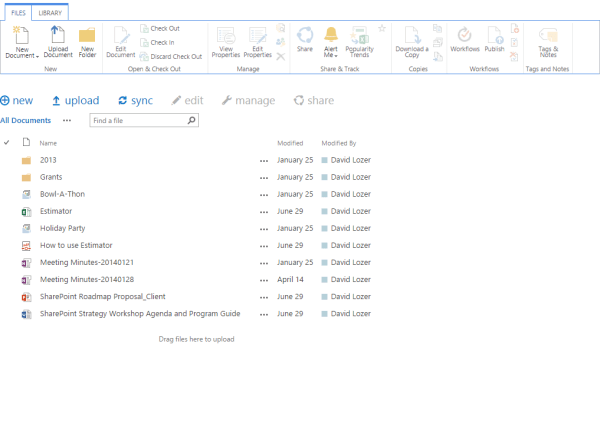The height and width of the screenshot is (421, 600).
Task: Click the sync link
Action: tap(136, 101)
